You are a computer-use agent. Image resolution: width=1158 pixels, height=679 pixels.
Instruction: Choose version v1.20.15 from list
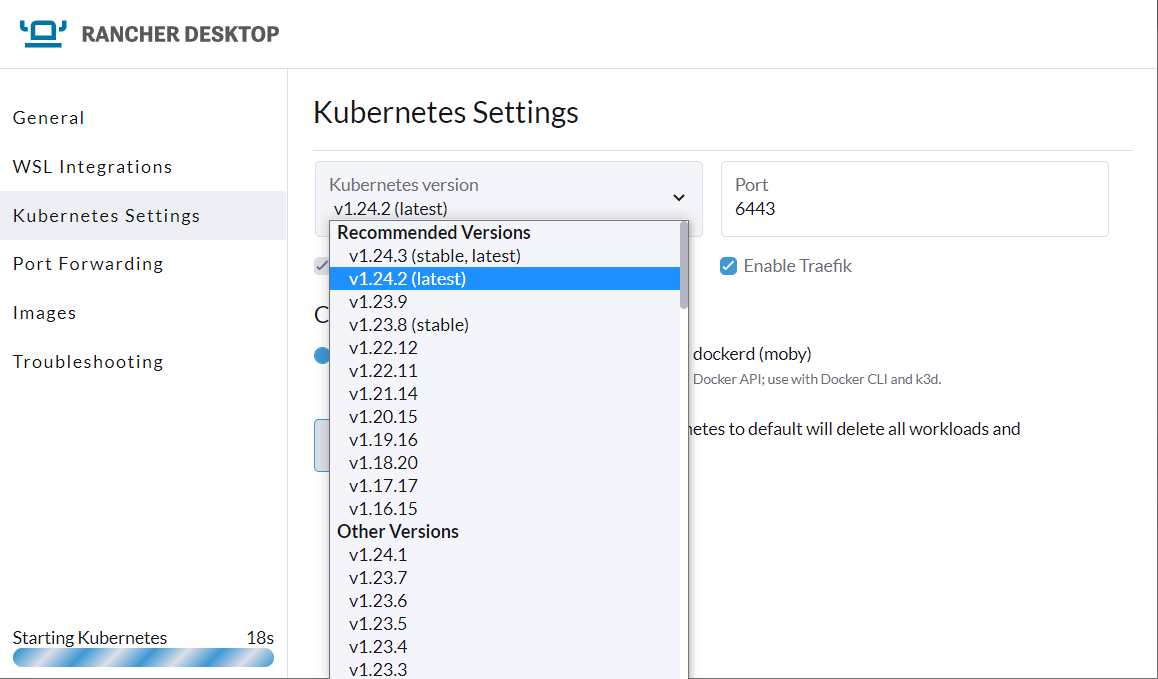504,416
